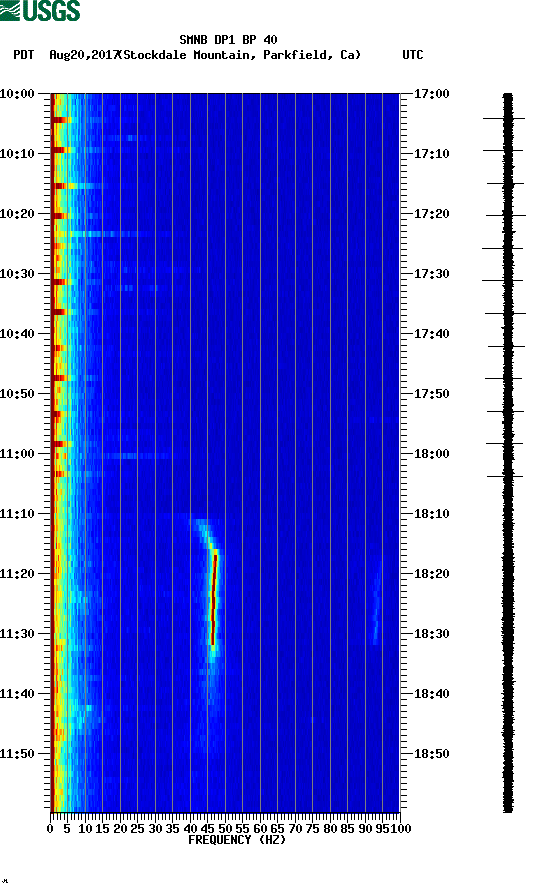Click the 85 Hz frequency tick label
Image resolution: width=552 pixels, height=892 pixels.
(348, 829)
